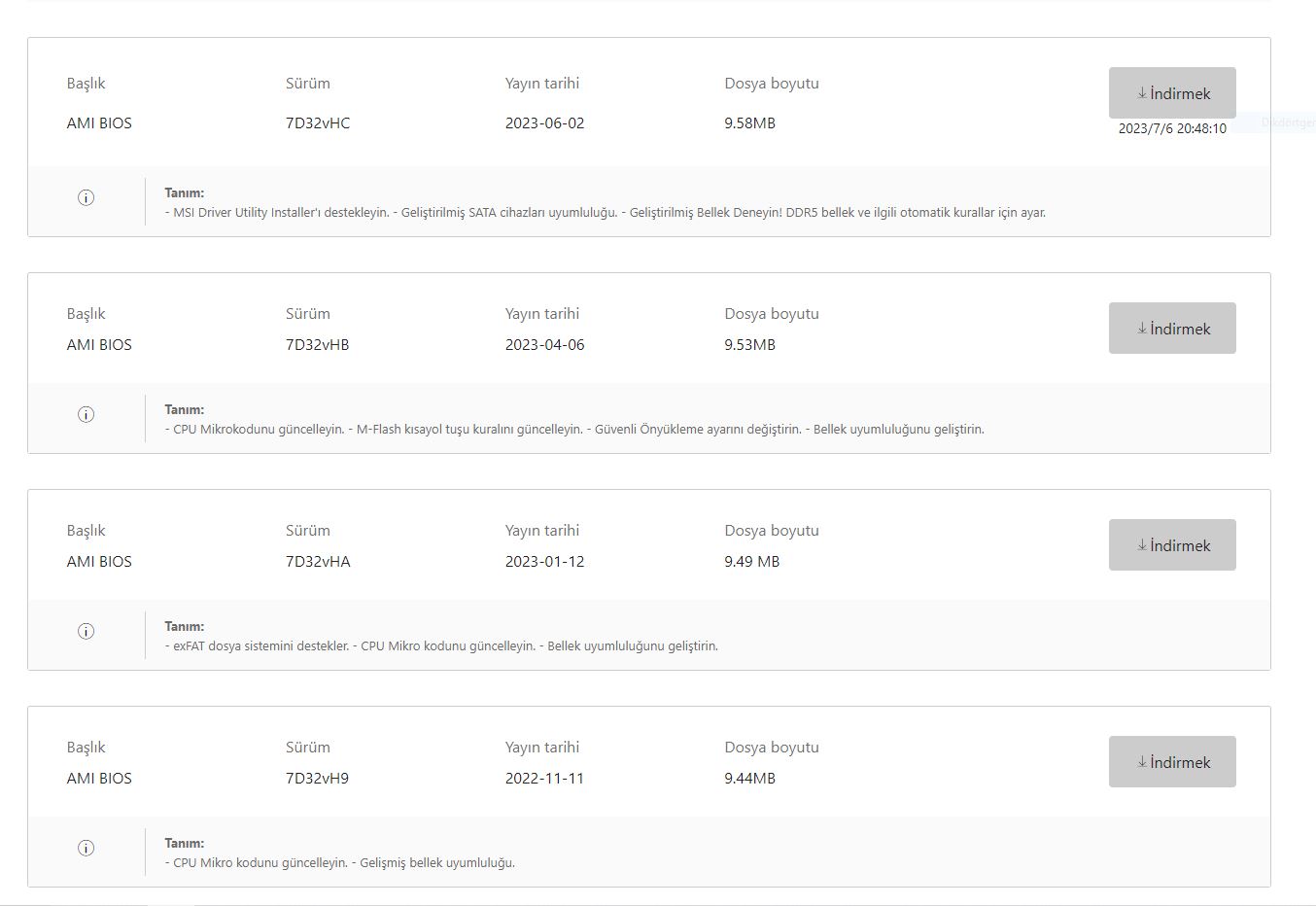The image size is (1316, 906).
Task: Click the AMI BIOS title of the 7D32vH9 entry
Action: click(99, 779)
